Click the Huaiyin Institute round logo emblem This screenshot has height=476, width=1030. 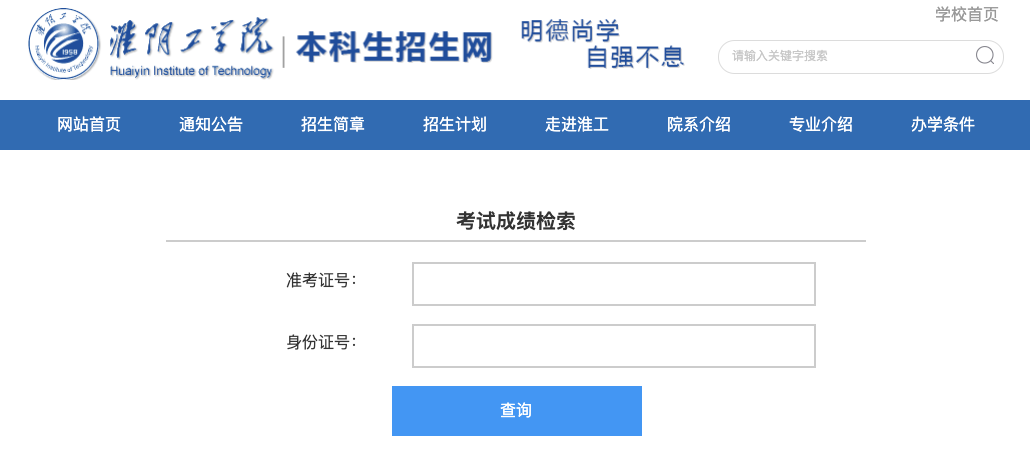[64, 44]
